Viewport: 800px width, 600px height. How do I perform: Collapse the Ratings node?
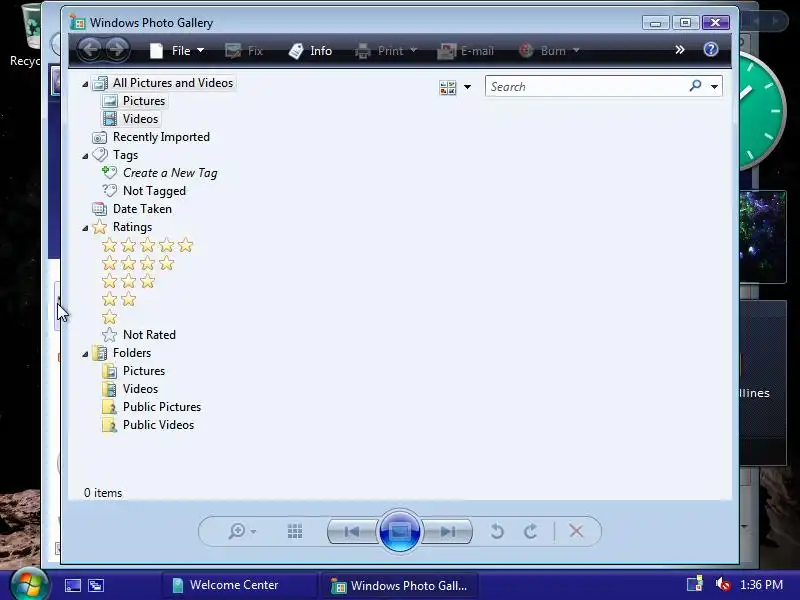(85, 228)
